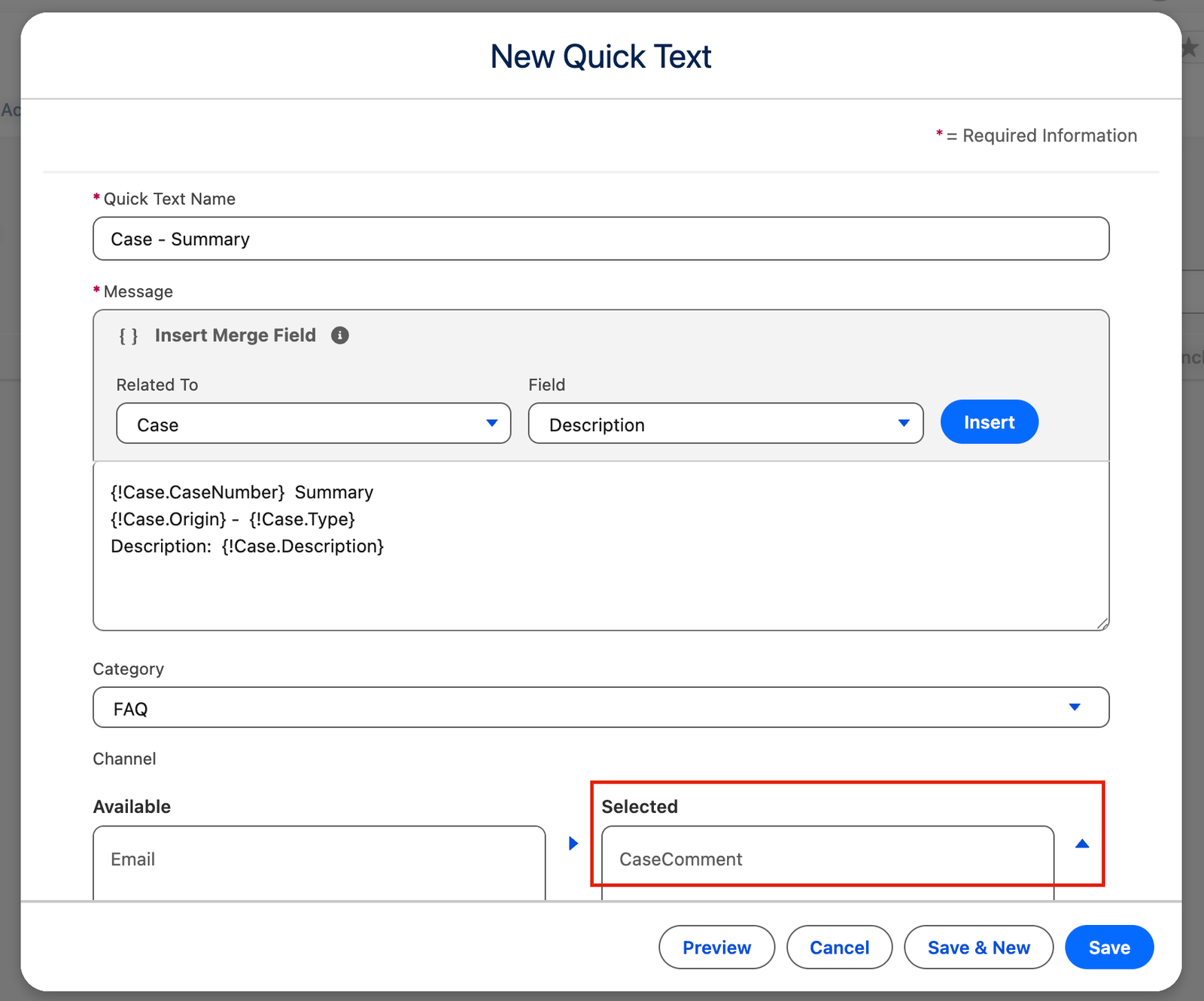1204x1001 pixels.
Task: Focus the Quick Text Name input field
Action: tap(600, 239)
